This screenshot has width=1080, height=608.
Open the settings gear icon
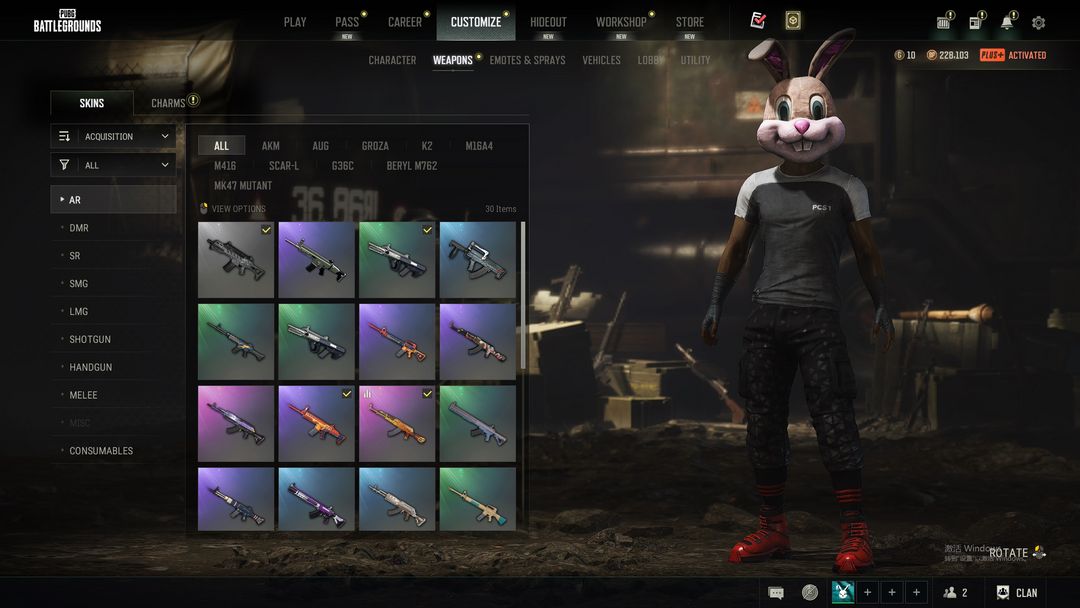coord(1039,23)
